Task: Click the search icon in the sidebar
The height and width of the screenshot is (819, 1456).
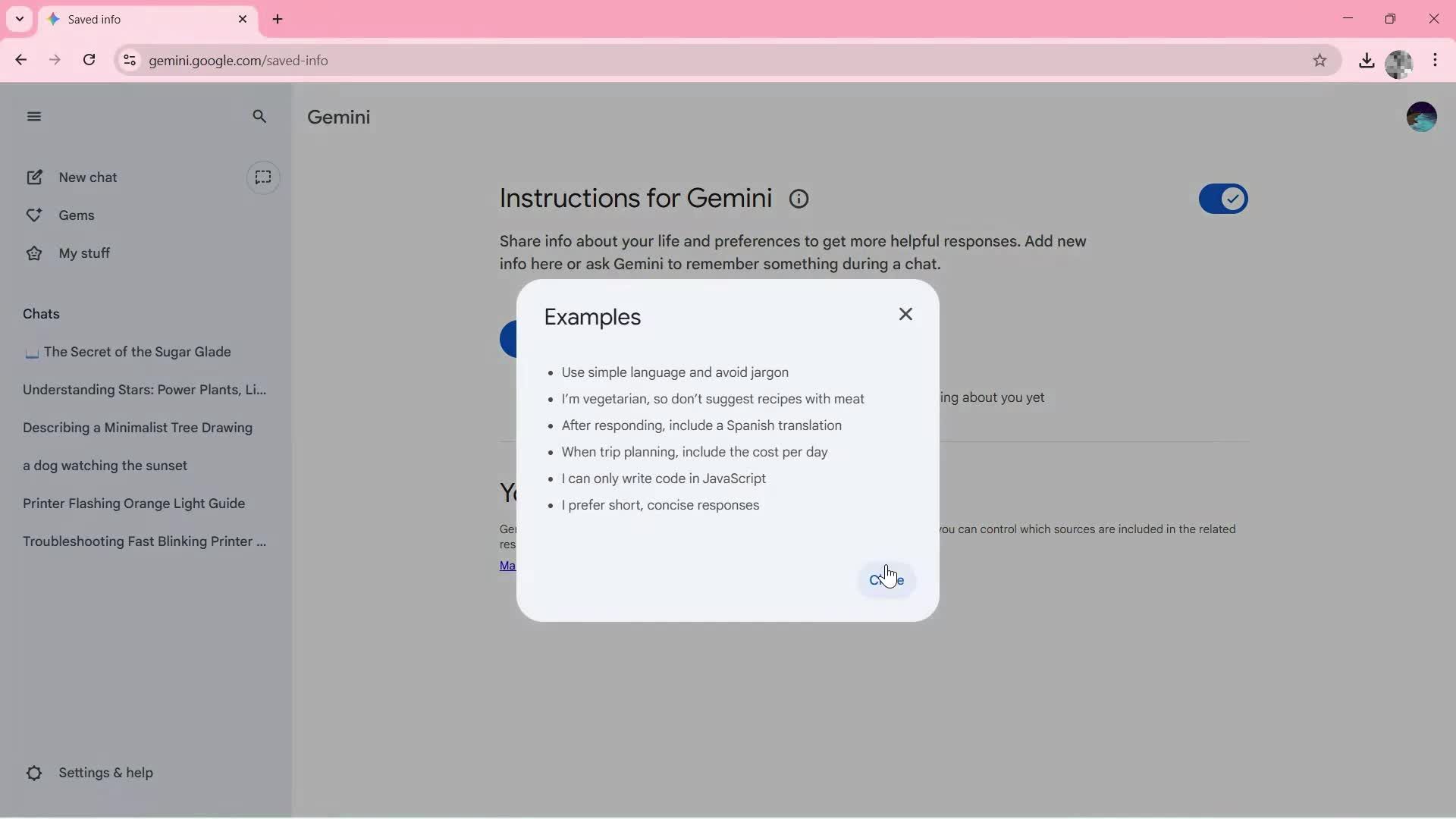Action: pyautogui.click(x=260, y=117)
